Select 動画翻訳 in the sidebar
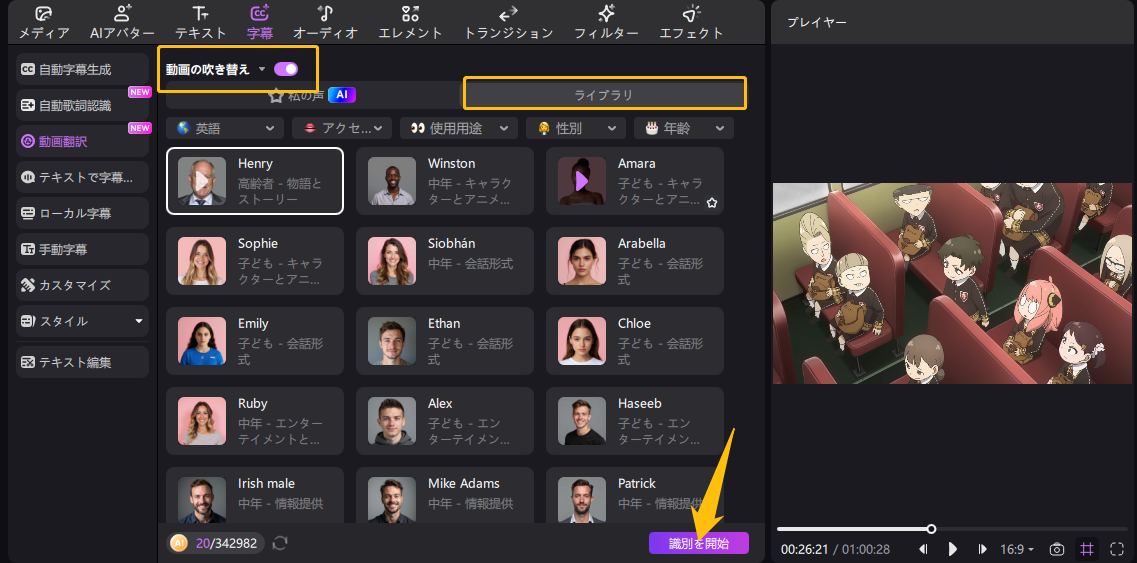The height and width of the screenshot is (563, 1137). (x=82, y=141)
